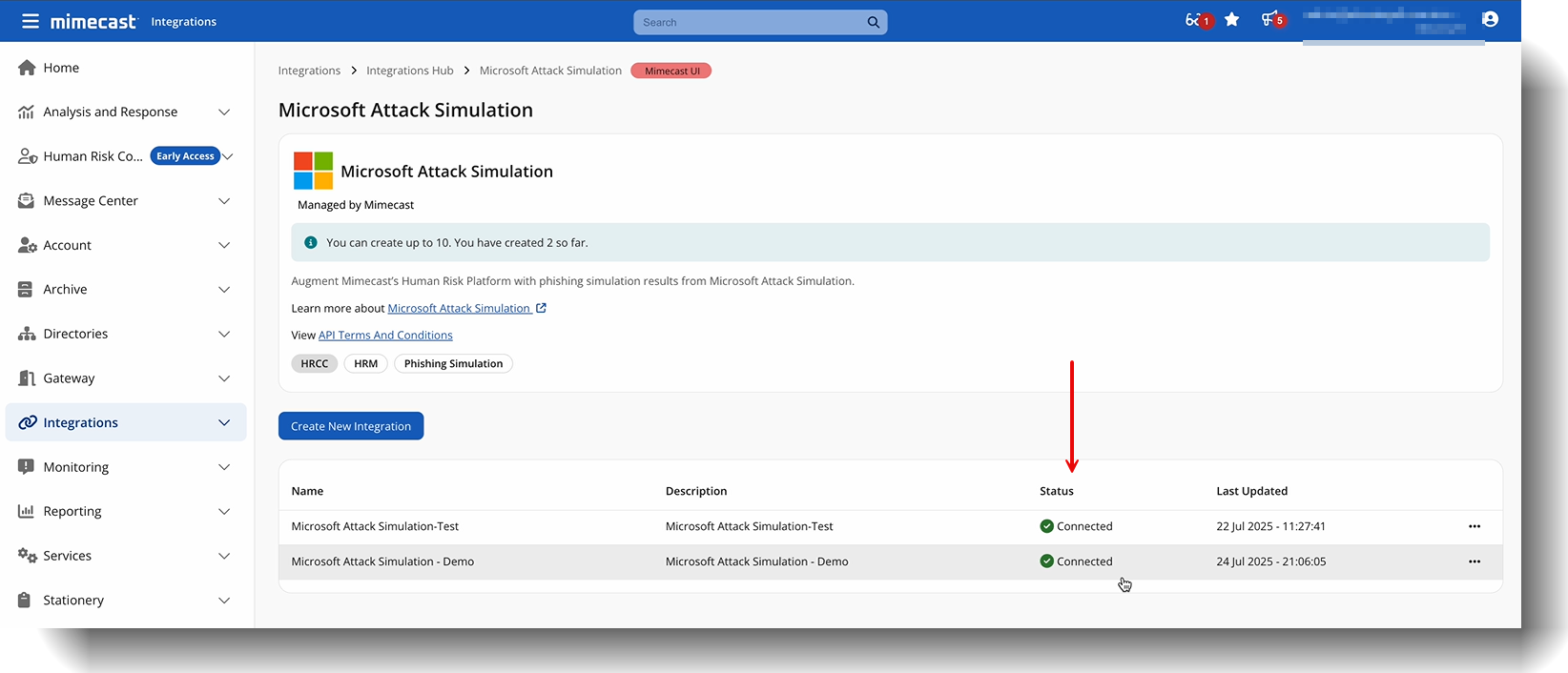Expand the Message Center menu
The width and height of the screenshot is (1568, 673).
click(x=224, y=201)
